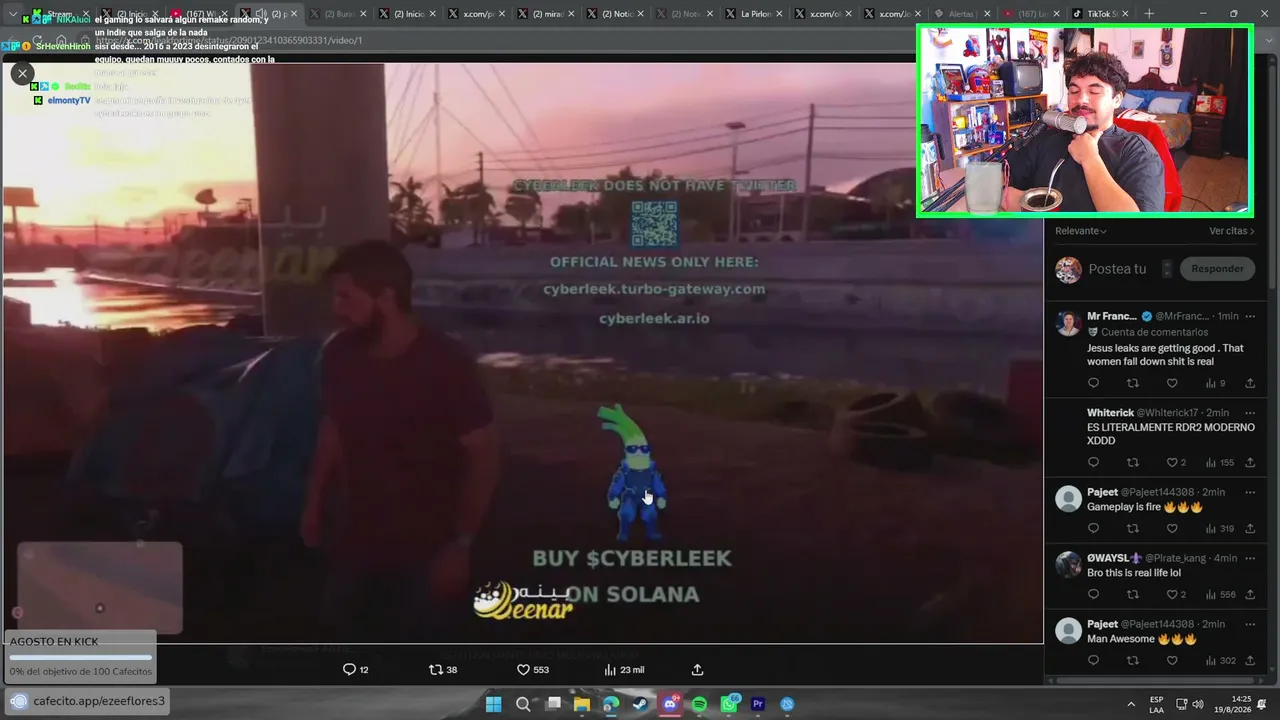
Task: Open Spotify from the taskbar
Action: tap(699, 704)
